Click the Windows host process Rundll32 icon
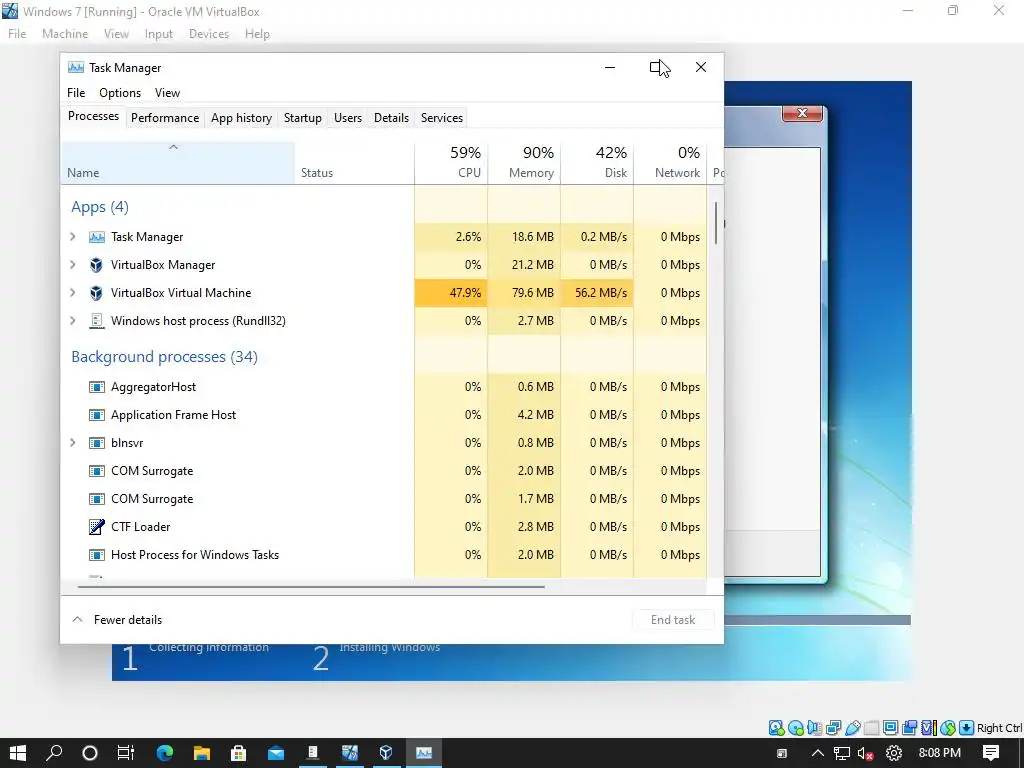Screen dimensions: 1024x768 [96, 321]
